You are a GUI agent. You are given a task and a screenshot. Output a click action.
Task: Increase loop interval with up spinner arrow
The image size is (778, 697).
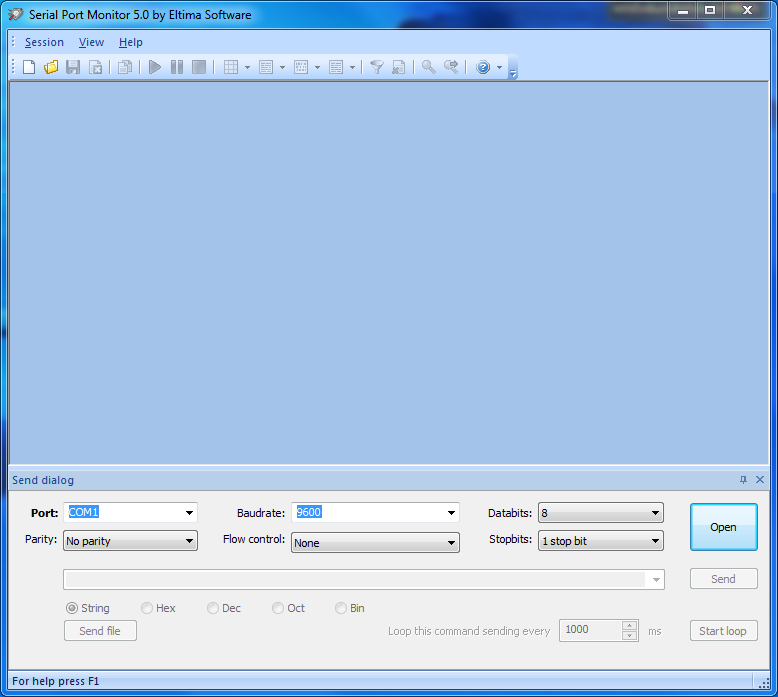[x=629, y=625]
